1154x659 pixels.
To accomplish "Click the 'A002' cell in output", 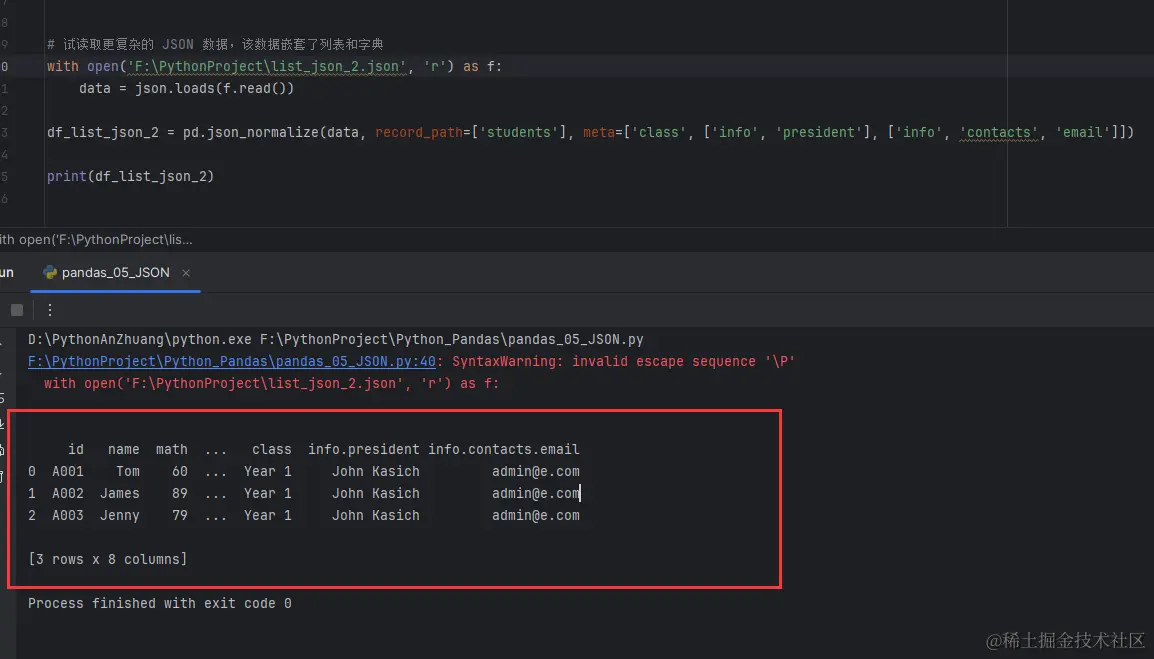I will 68,493.
